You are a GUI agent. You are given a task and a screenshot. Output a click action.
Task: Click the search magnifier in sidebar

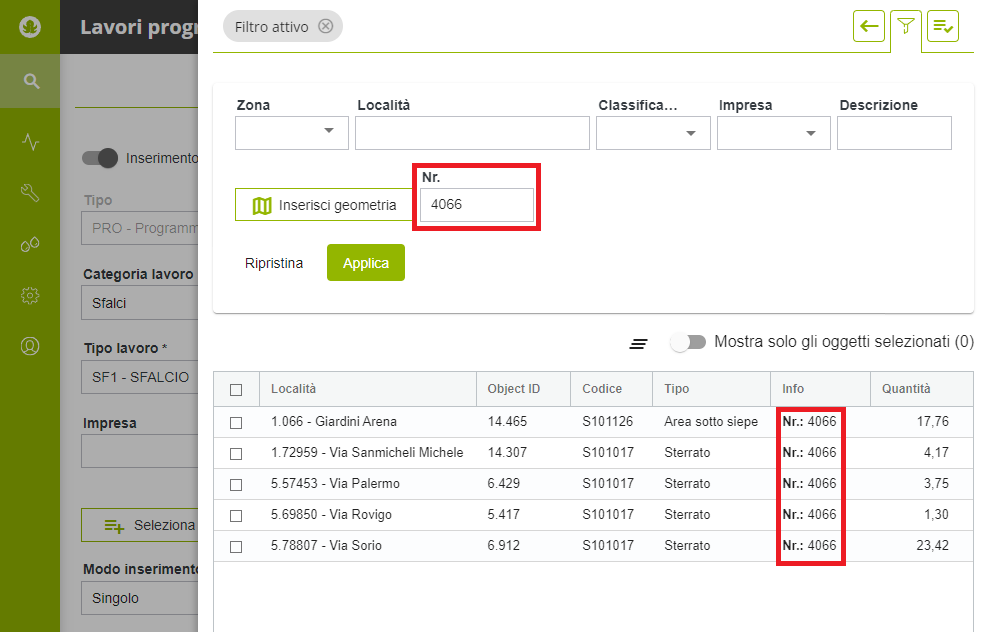31,81
